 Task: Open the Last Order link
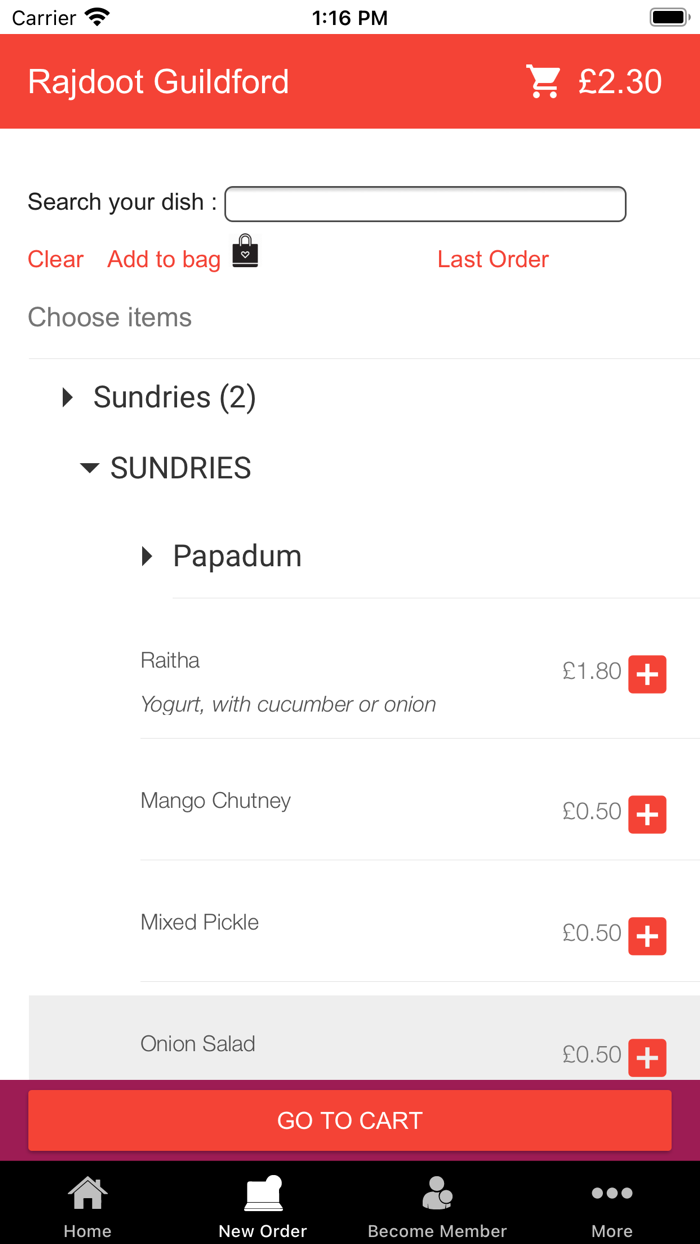point(493,259)
